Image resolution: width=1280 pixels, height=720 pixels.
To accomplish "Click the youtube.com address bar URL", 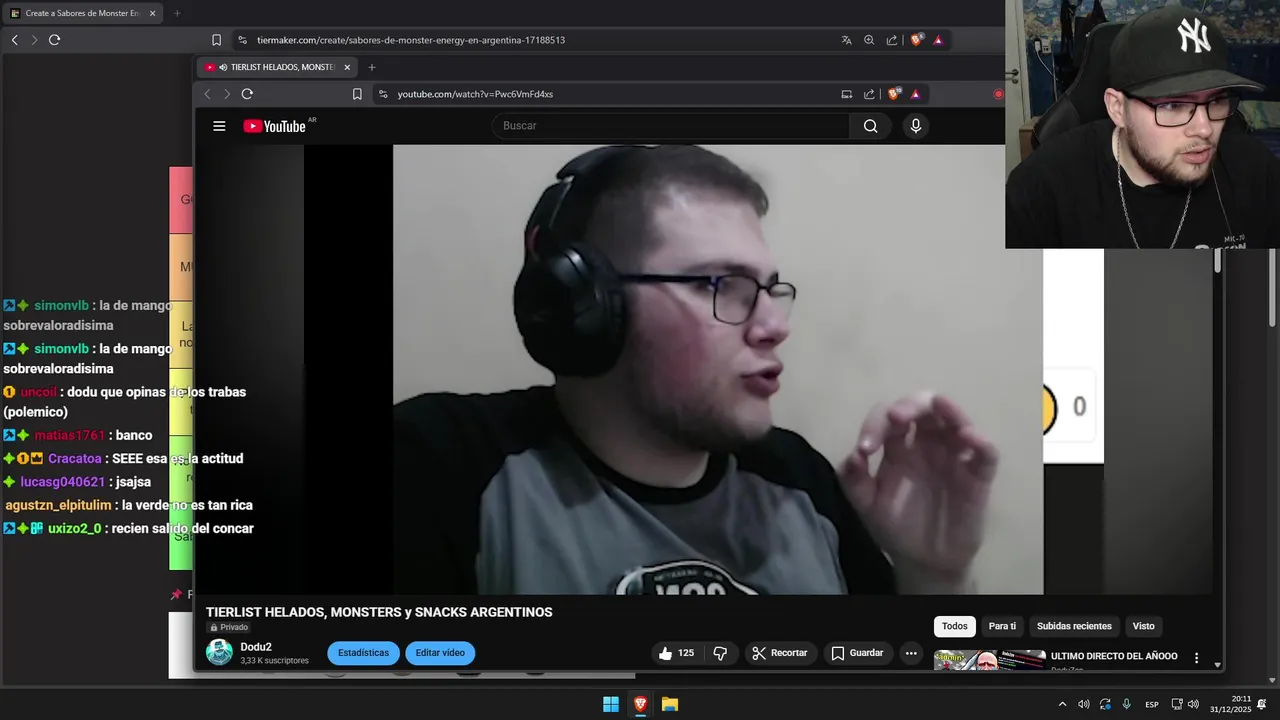I will (x=475, y=94).
